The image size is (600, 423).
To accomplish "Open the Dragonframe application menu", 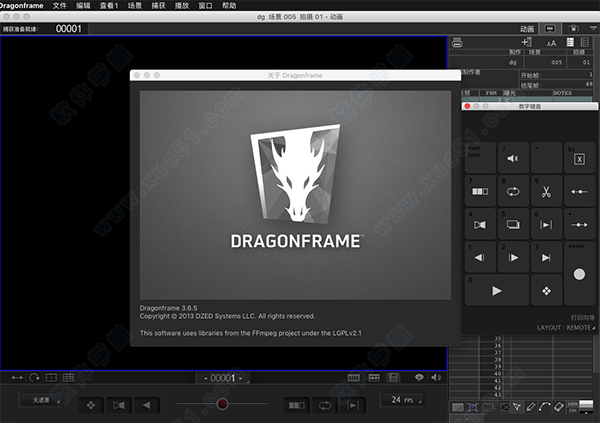I will pyautogui.click(x=21, y=5).
